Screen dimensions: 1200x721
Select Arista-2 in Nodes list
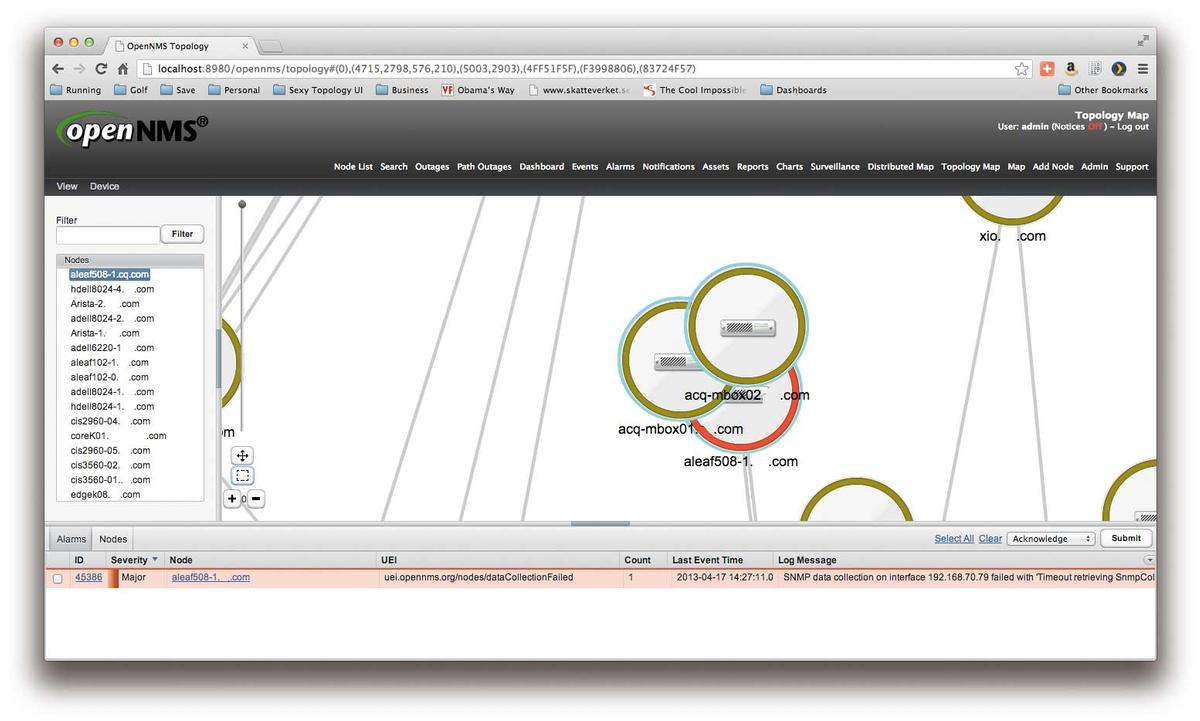[104, 303]
